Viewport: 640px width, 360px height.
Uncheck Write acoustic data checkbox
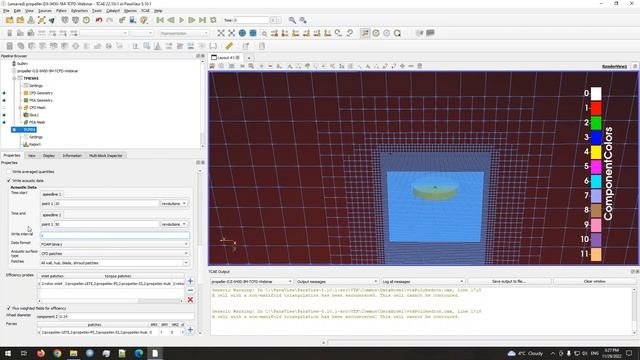[9, 180]
